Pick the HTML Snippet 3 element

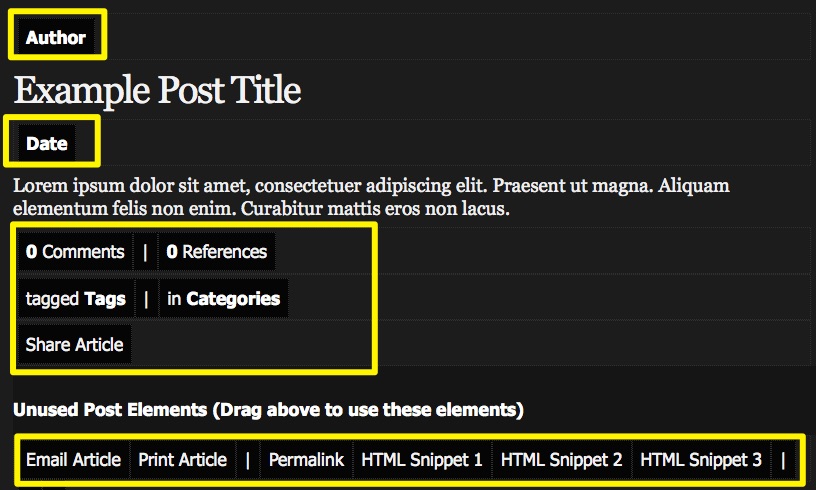click(x=701, y=460)
